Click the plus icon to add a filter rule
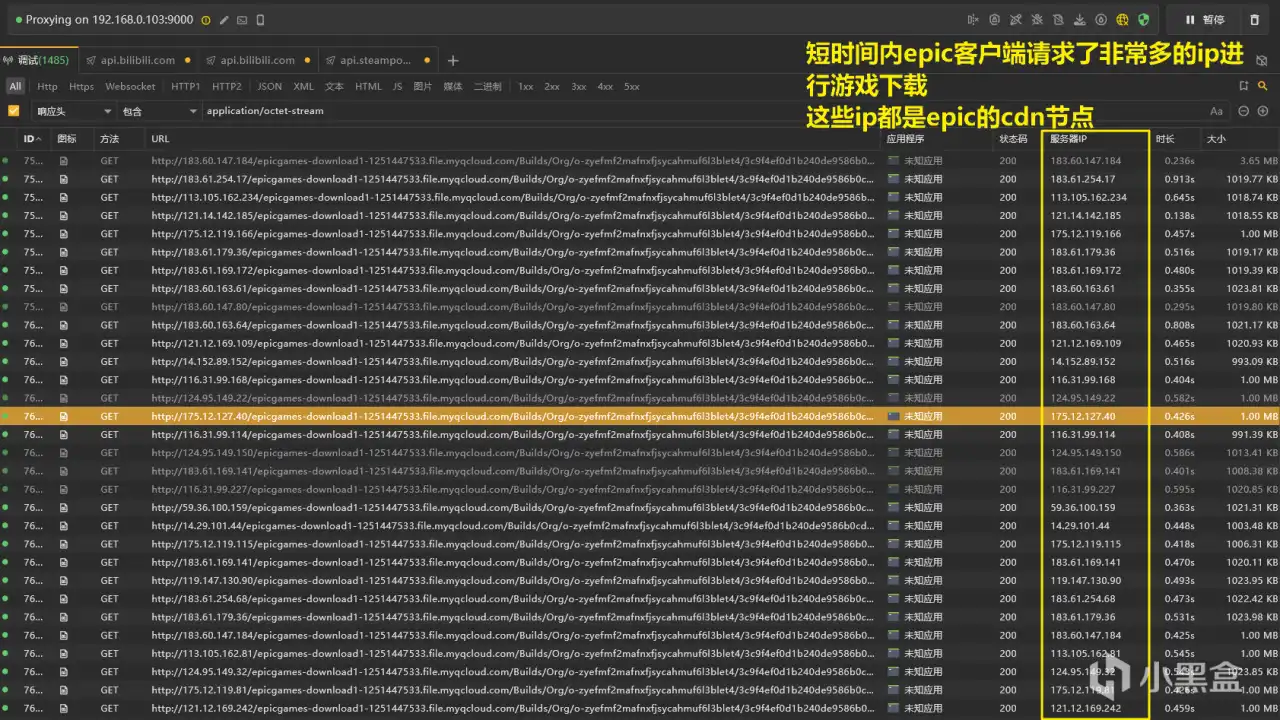The image size is (1280, 720). point(1263,111)
